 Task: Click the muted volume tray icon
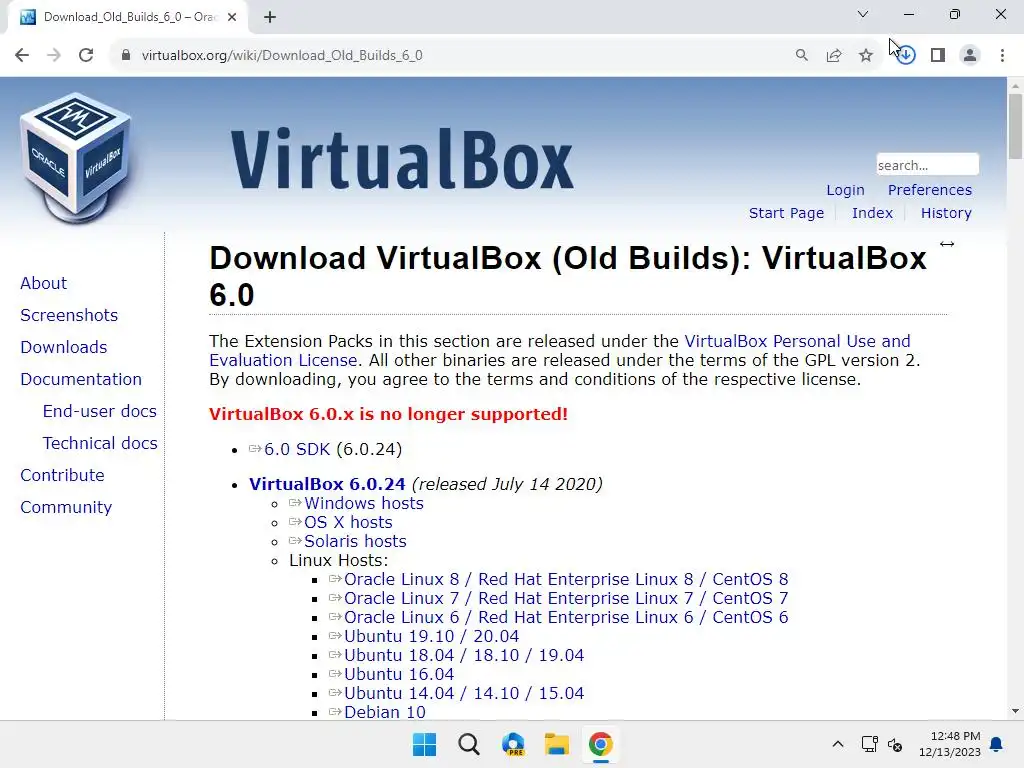click(x=895, y=744)
